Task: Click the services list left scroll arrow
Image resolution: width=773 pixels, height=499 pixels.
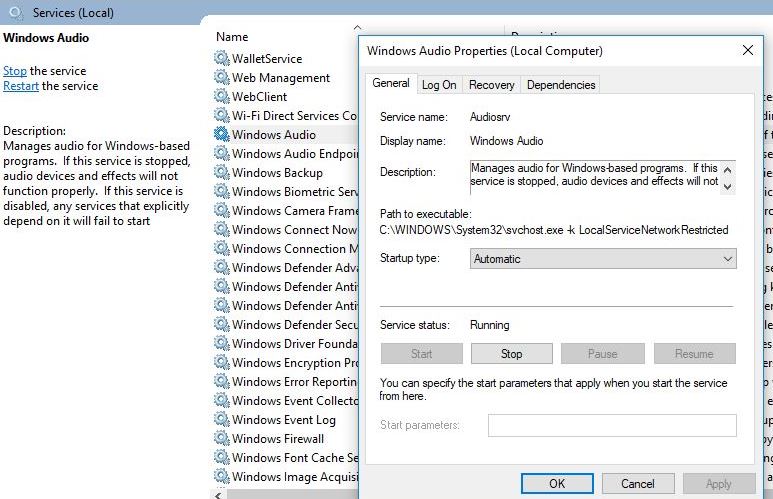Action: point(218,495)
